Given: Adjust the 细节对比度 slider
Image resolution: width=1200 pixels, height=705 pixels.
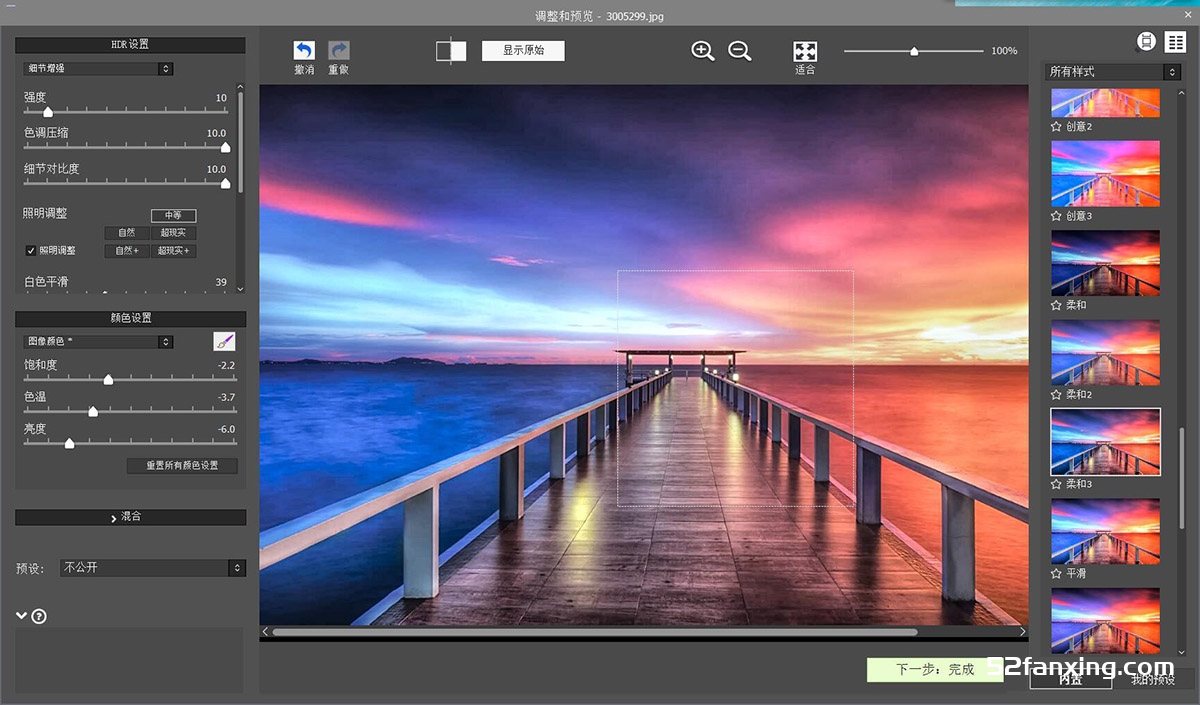Looking at the screenshot, I should (225, 183).
